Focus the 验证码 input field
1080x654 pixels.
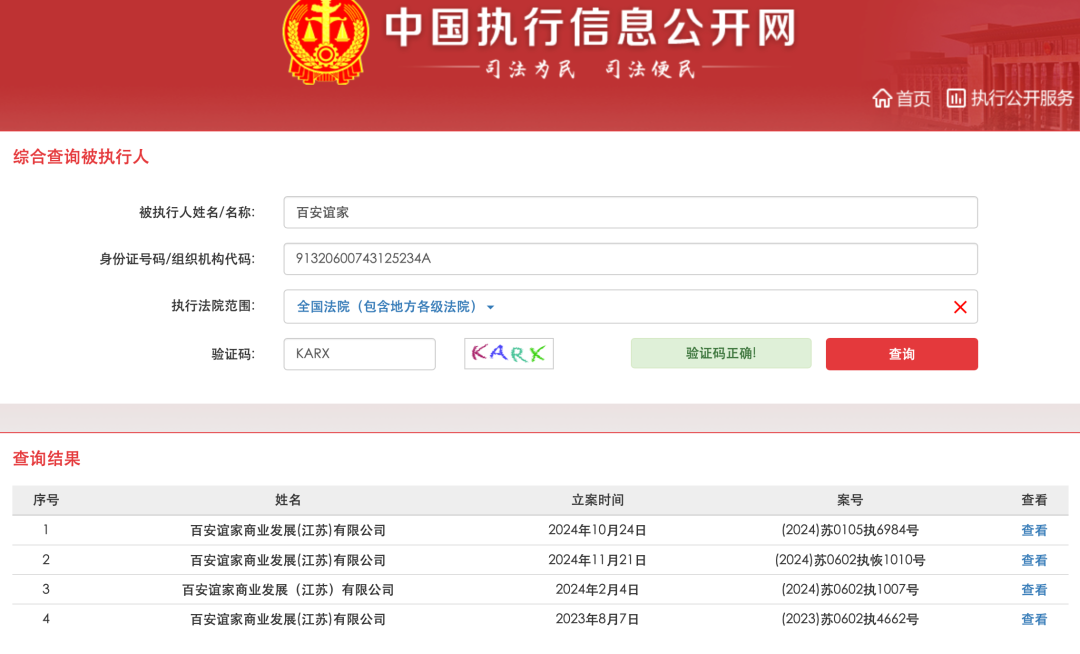[360, 354]
